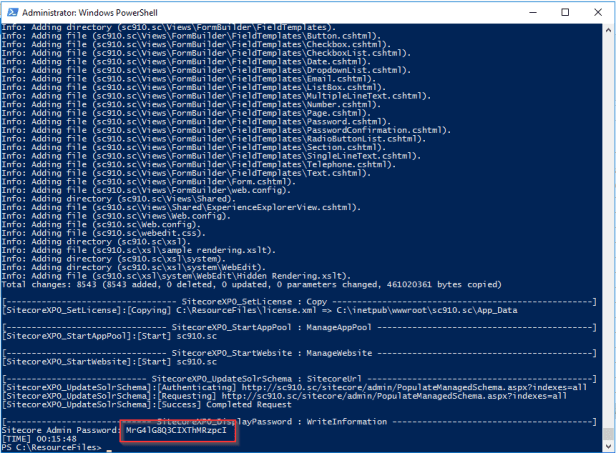
Task: Click the 'DropdownList.cshtml' file line
Action: click(x=206, y=70)
